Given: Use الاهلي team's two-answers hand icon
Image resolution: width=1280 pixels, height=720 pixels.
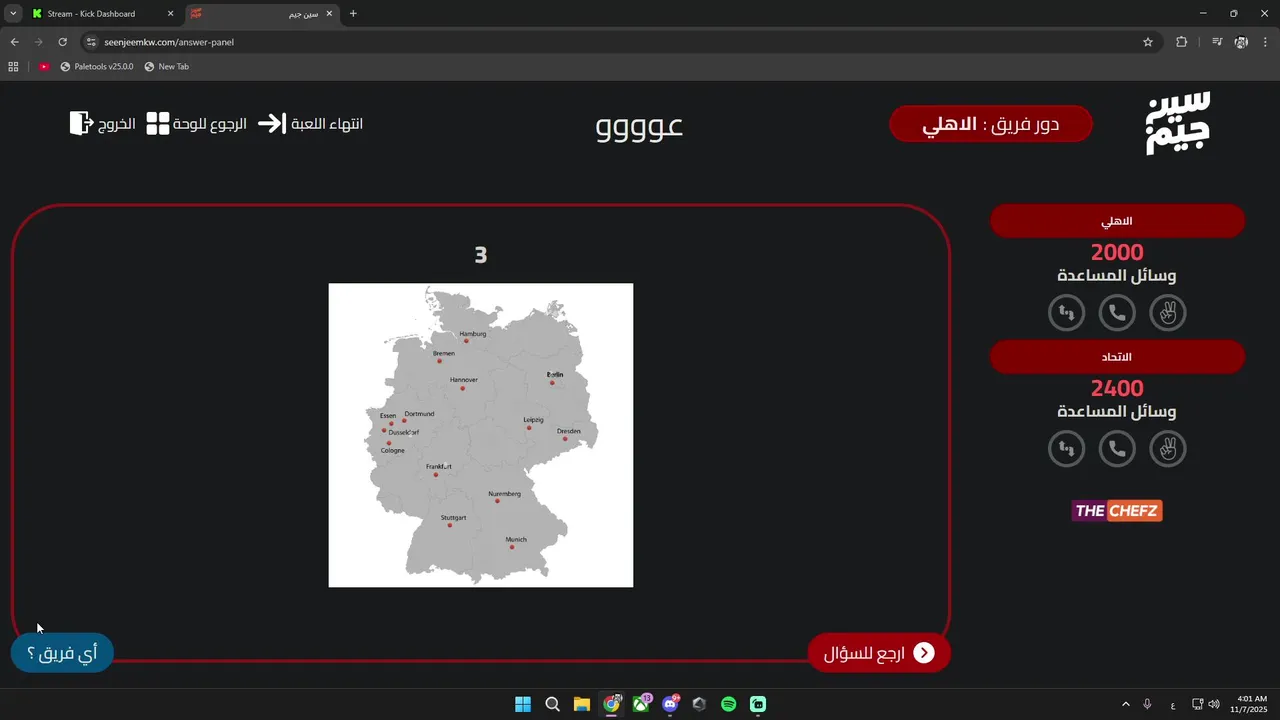Looking at the screenshot, I should pos(1167,313).
